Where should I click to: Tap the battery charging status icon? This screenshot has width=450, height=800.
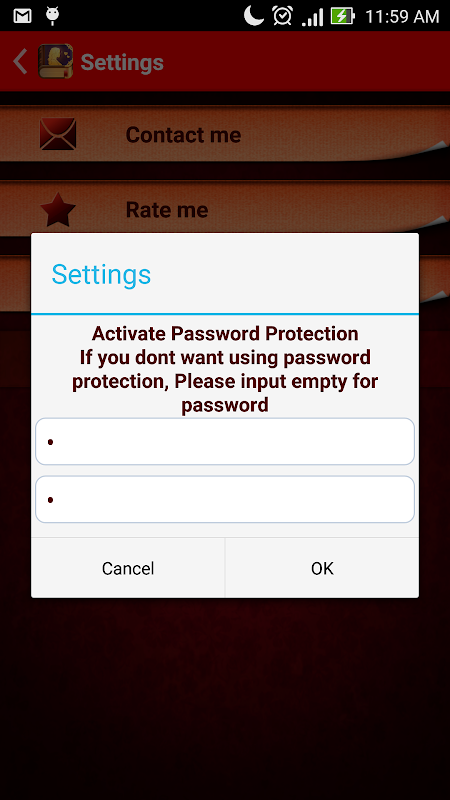[342, 16]
